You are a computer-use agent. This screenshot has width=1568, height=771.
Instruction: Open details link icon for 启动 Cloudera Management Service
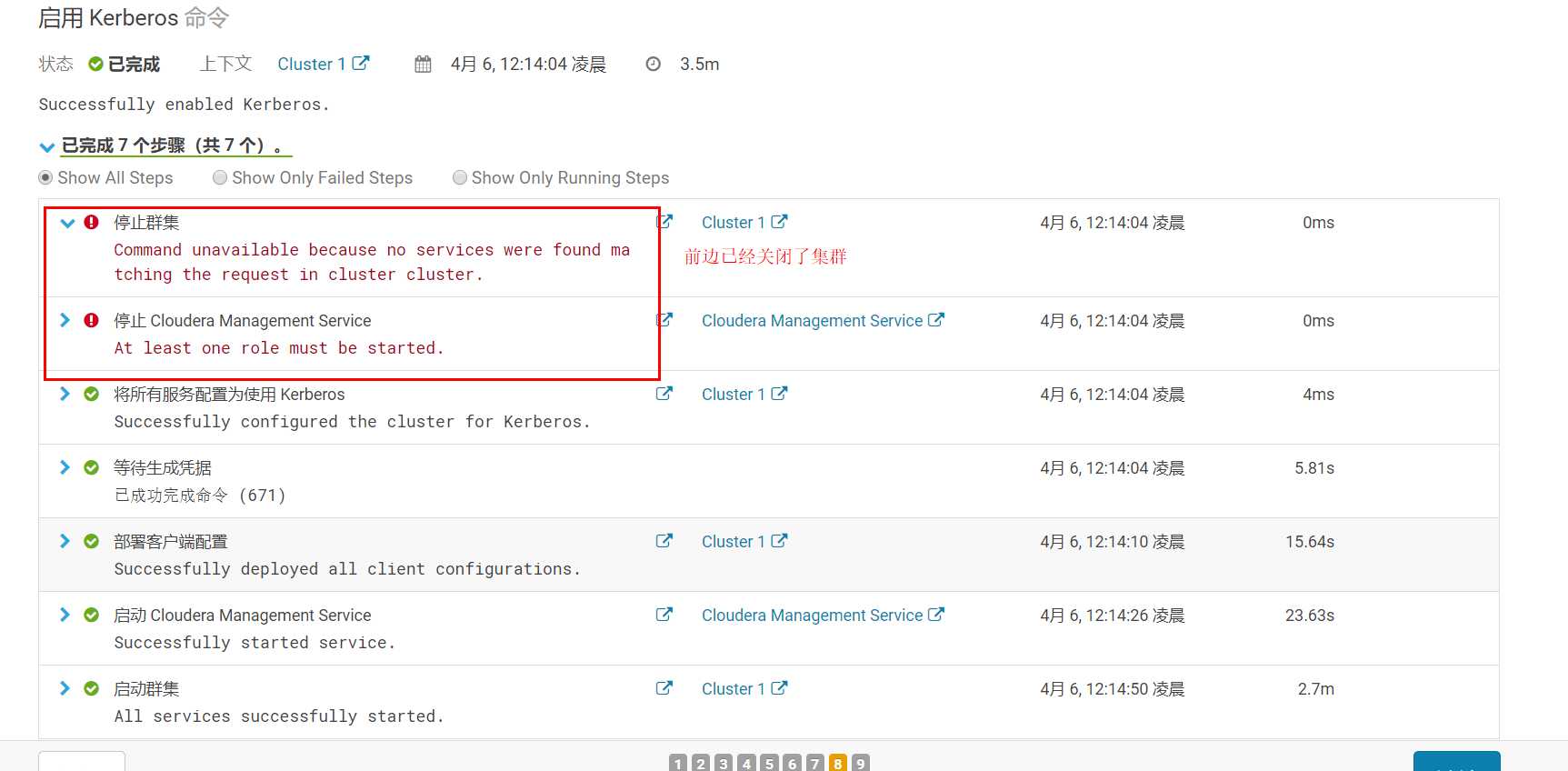pyautogui.click(x=664, y=615)
